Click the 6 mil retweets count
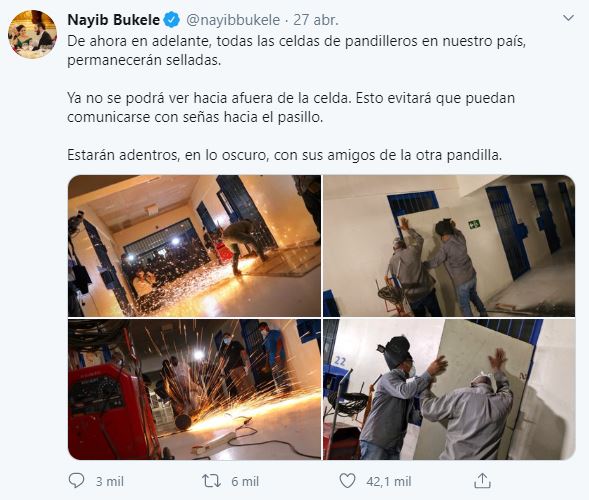 tap(245, 482)
